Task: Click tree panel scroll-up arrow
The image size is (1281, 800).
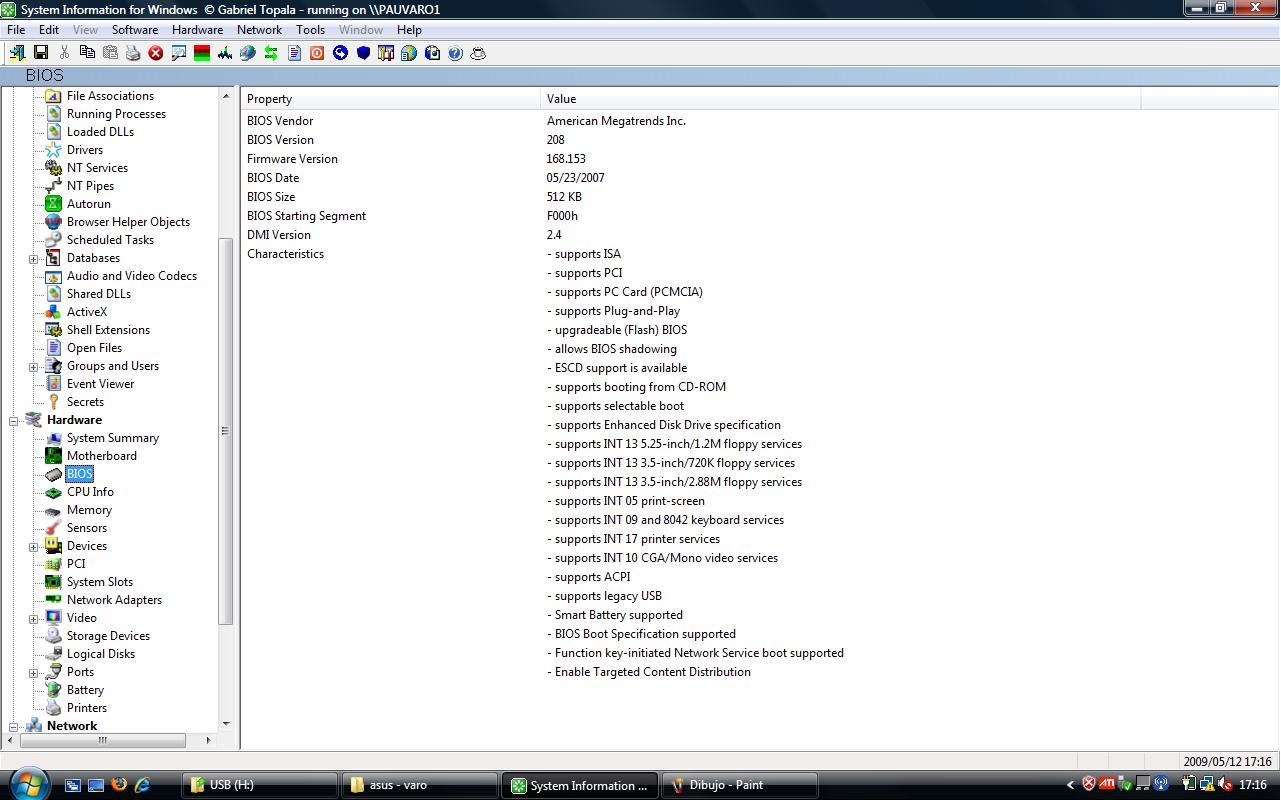Action: [225, 96]
